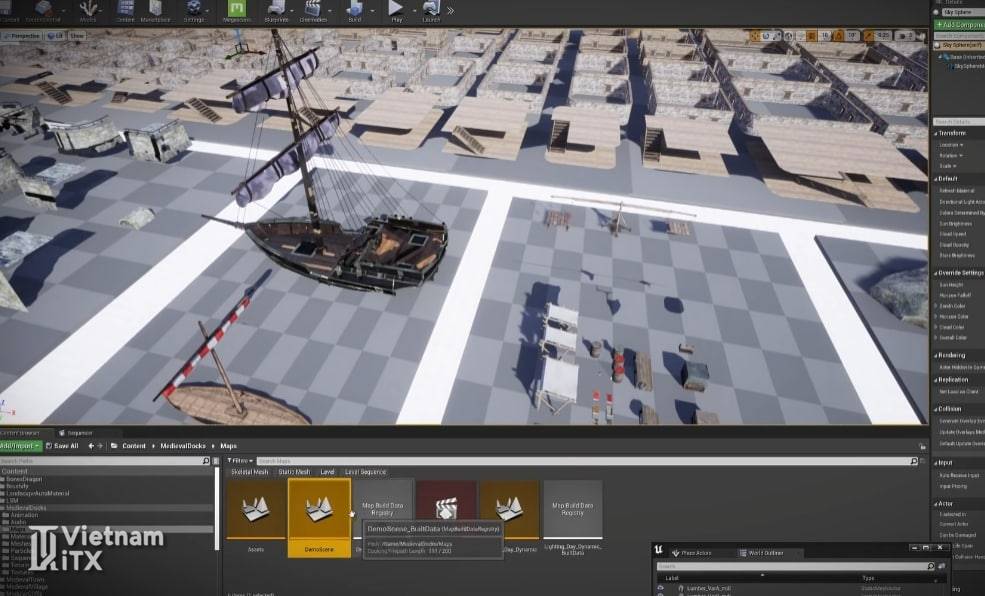Open the Perspective viewport dropdown
985x596 pixels.
coord(23,35)
